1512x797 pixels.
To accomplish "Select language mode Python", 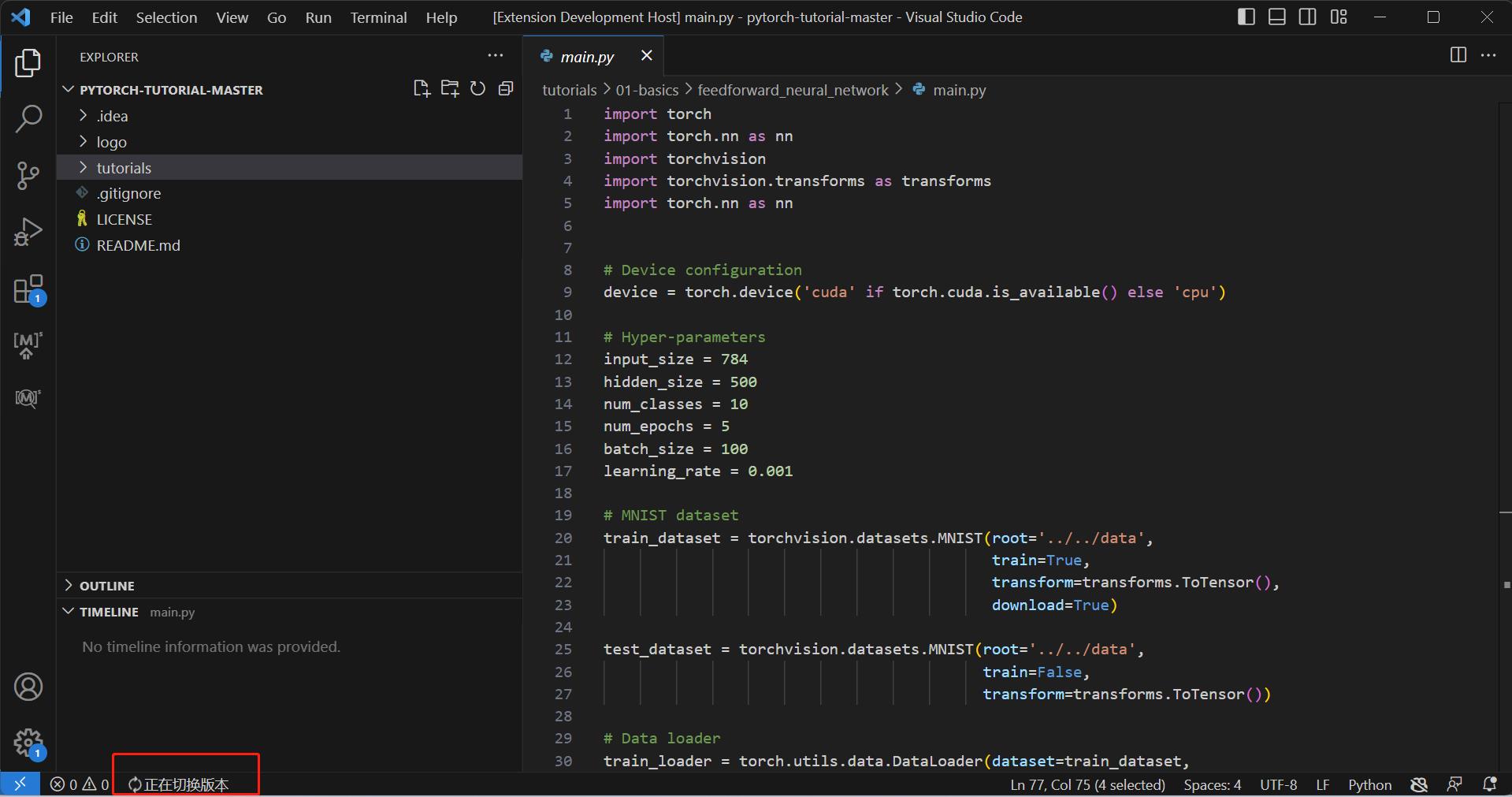I will pos(1369,784).
